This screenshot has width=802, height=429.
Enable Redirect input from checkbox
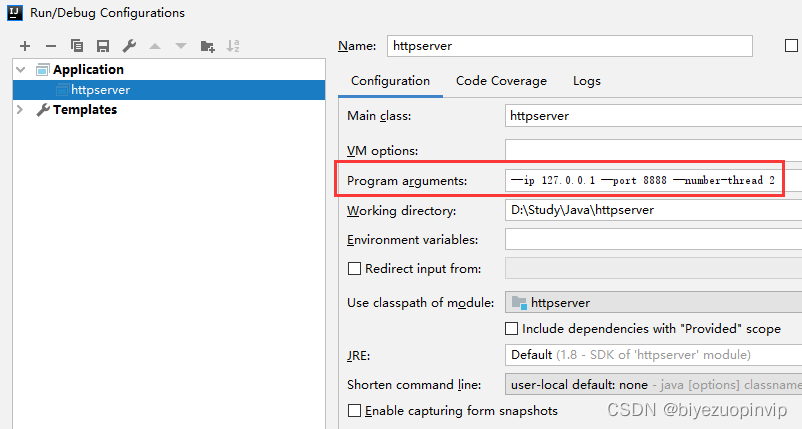354,268
